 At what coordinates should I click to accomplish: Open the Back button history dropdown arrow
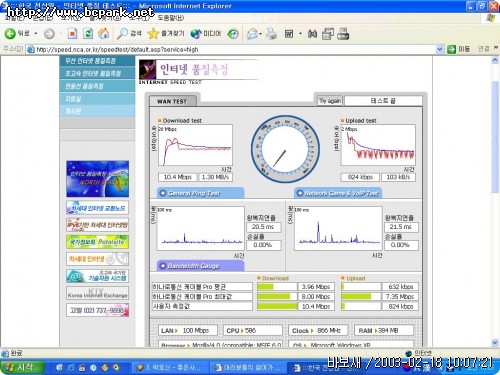click(x=36, y=34)
